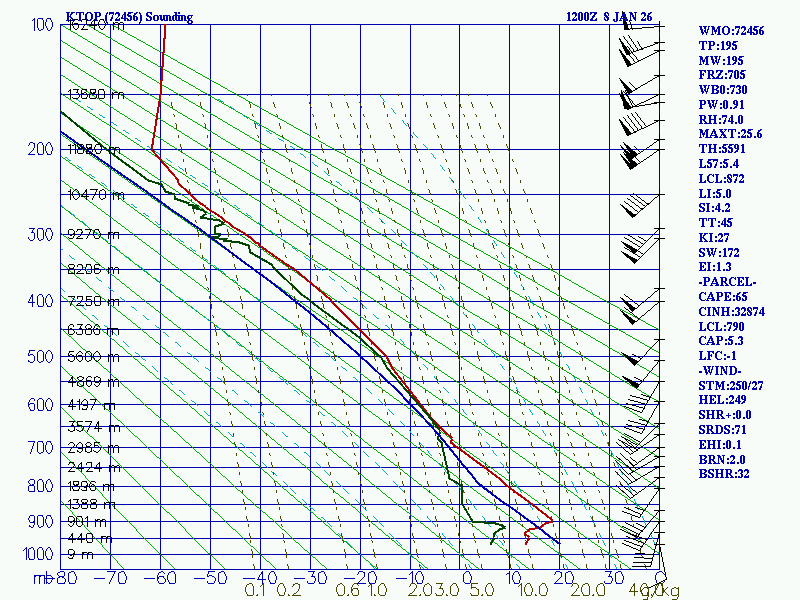Click the '-70' temperature axis label
The image size is (800, 600).
pos(110,578)
